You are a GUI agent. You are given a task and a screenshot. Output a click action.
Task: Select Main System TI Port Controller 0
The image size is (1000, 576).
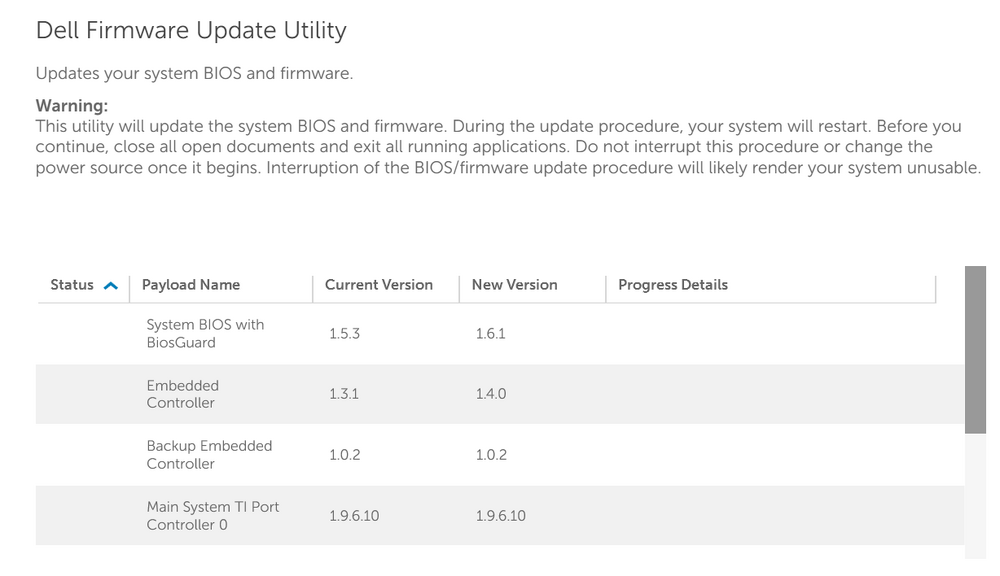pos(213,515)
